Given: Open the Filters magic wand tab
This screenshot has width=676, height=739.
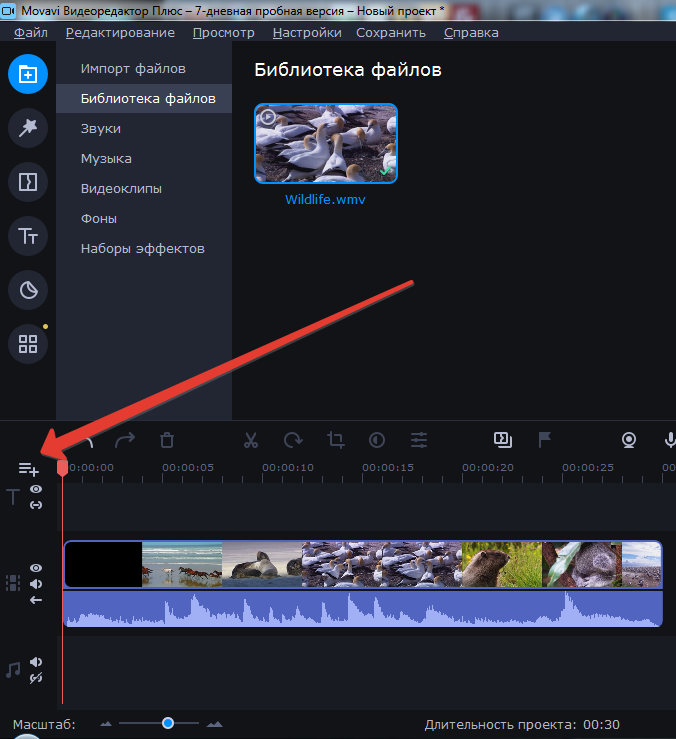Looking at the screenshot, I should click(x=28, y=127).
